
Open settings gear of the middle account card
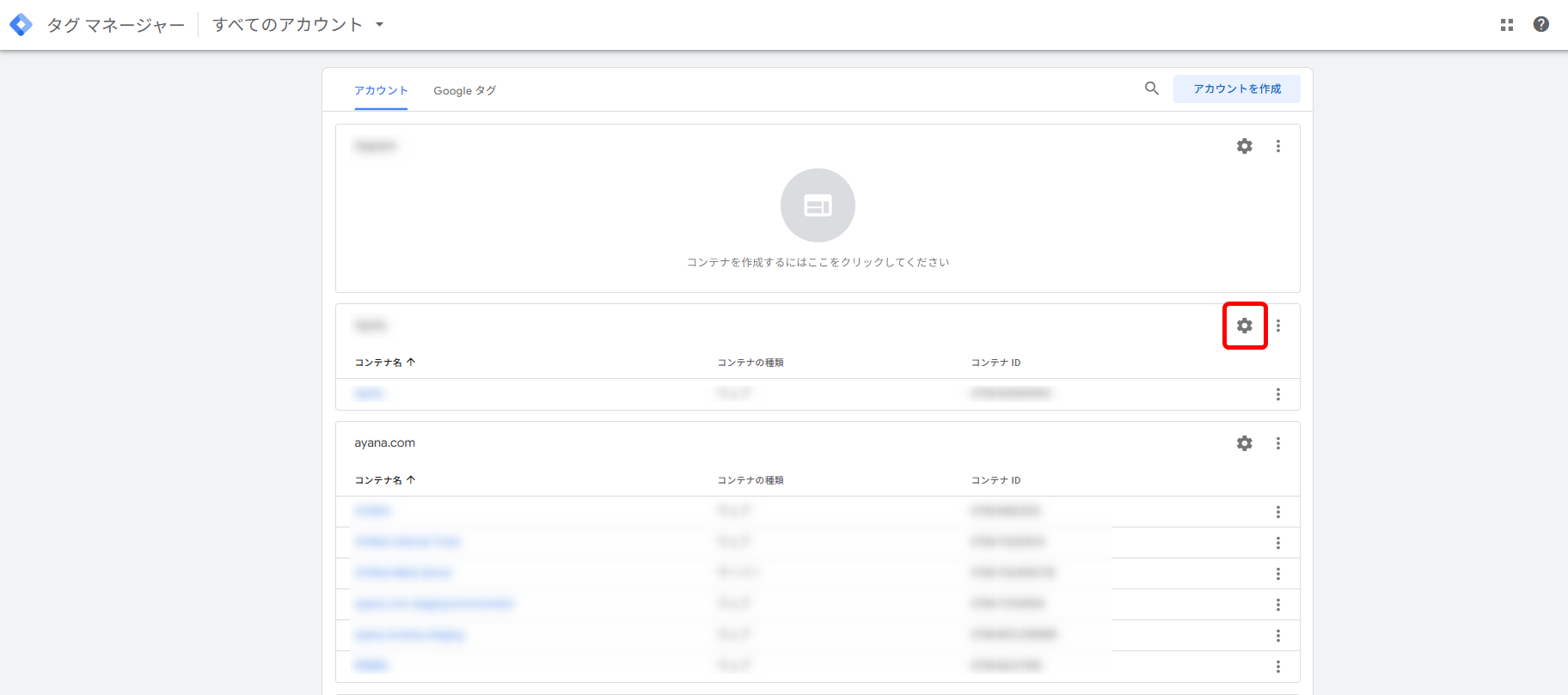[x=1245, y=326]
